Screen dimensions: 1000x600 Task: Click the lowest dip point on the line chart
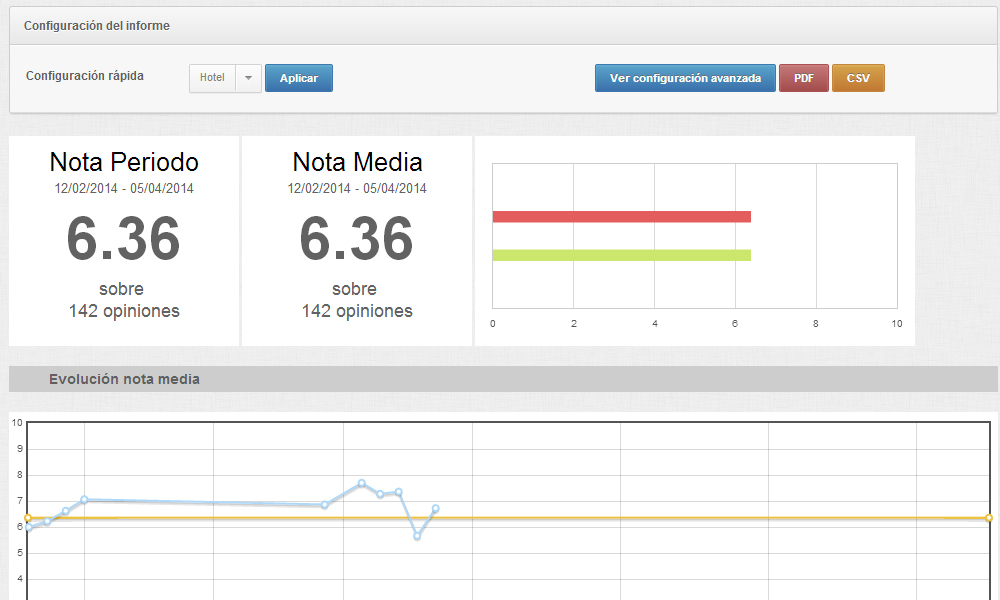tap(418, 537)
